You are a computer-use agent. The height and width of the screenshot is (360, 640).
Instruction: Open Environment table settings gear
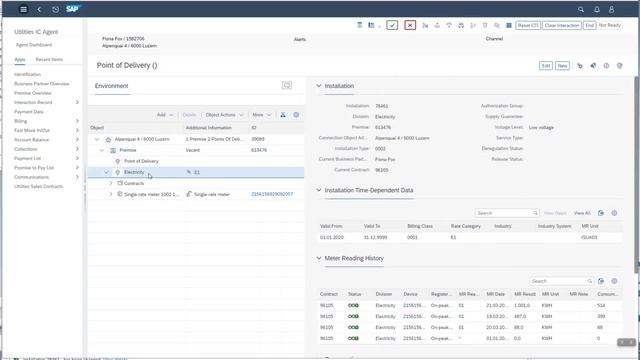(x=296, y=115)
